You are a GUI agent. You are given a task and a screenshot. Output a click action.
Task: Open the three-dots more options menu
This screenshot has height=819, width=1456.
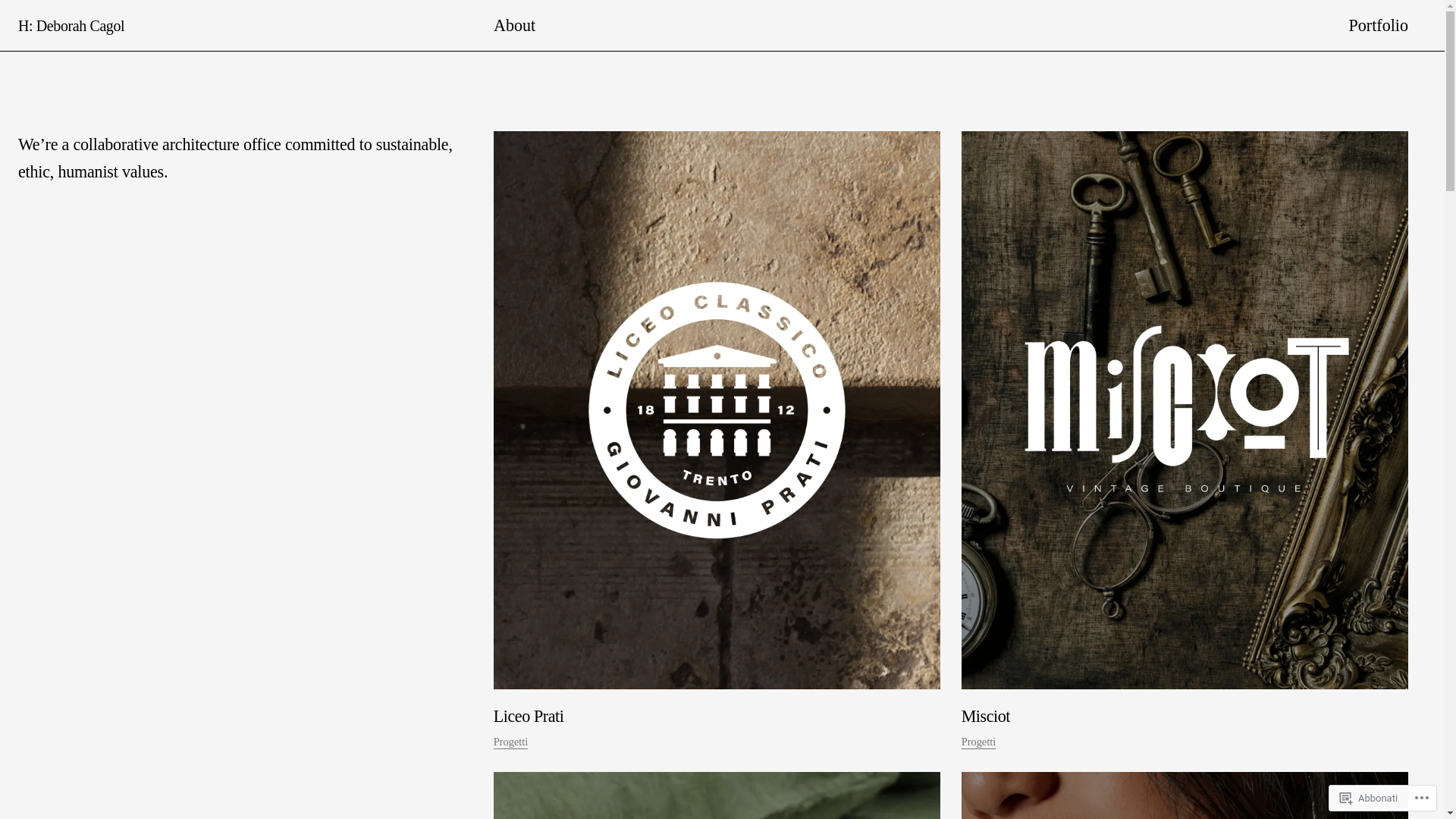point(1422,798)
